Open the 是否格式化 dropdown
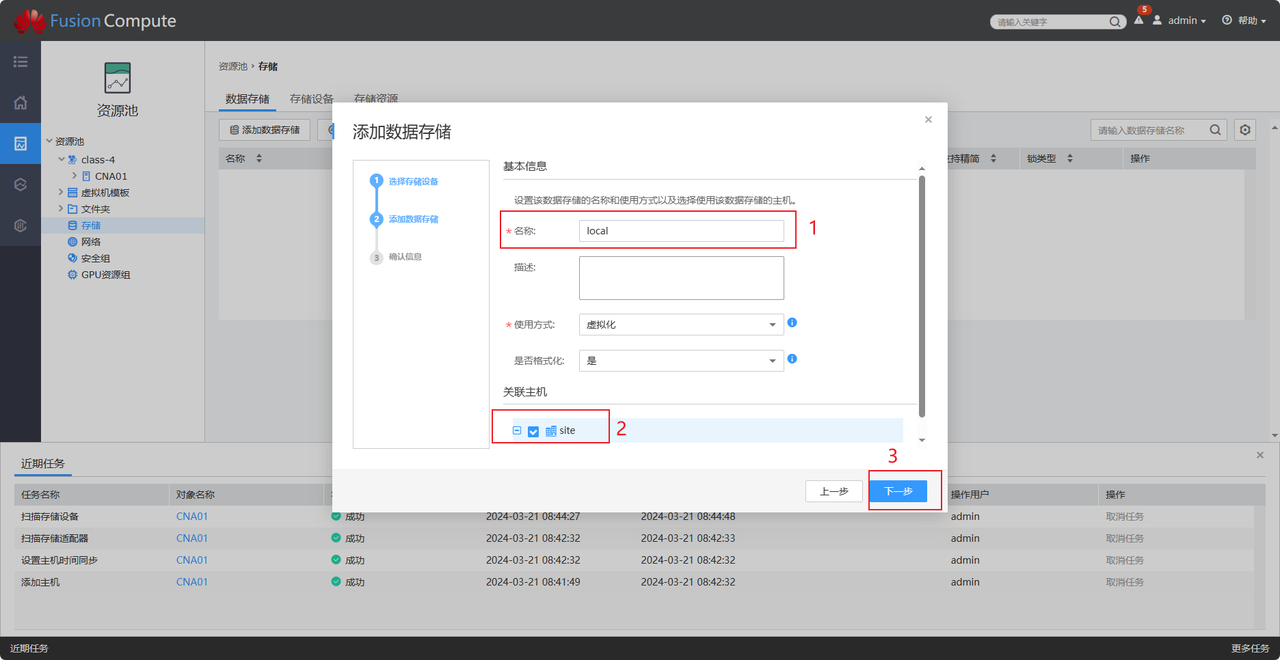Image resolution: width=1280 pixels, height=660 pixels. click(x=681, y=361)
